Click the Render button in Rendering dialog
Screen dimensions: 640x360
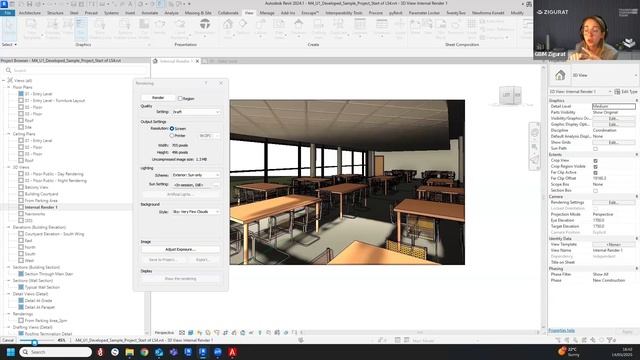pos(158,98)
